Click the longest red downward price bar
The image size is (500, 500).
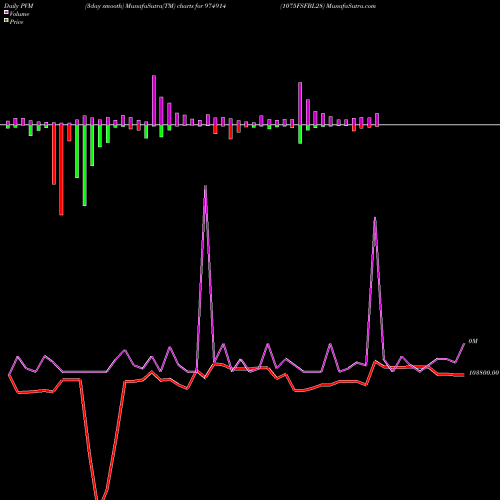tap(61, 169)
